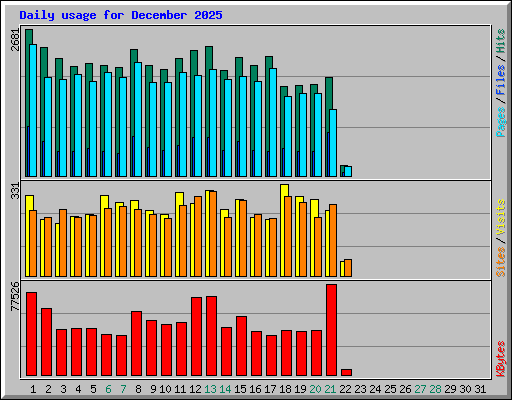
Task: Click the cyan bar for day 1
Action: 33,110
